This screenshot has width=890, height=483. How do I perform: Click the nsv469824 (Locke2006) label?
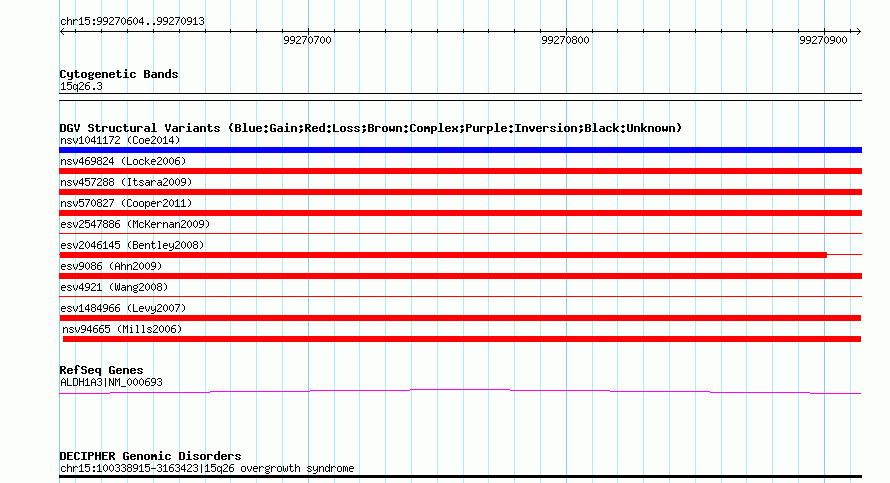[x=123, y=161]
